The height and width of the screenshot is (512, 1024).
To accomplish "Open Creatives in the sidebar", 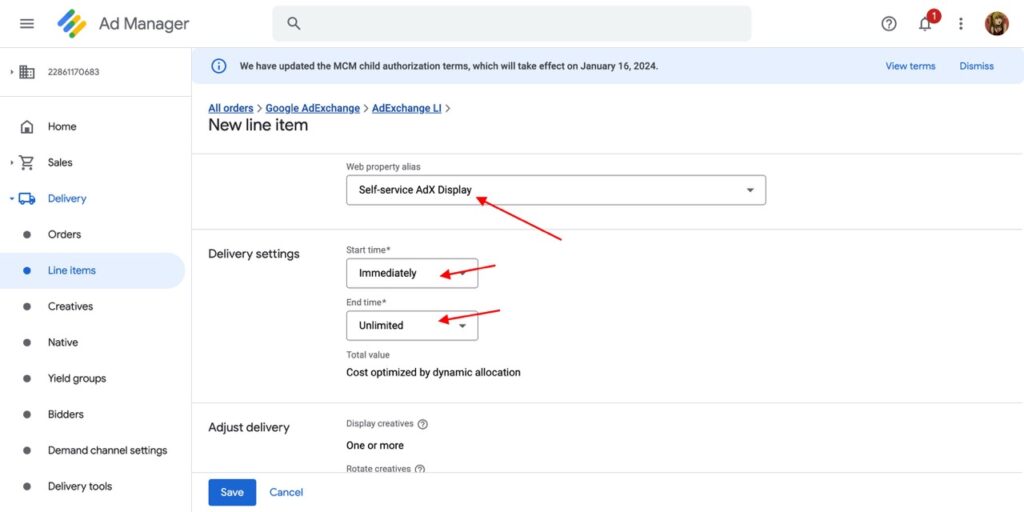I will pos(70,306).
